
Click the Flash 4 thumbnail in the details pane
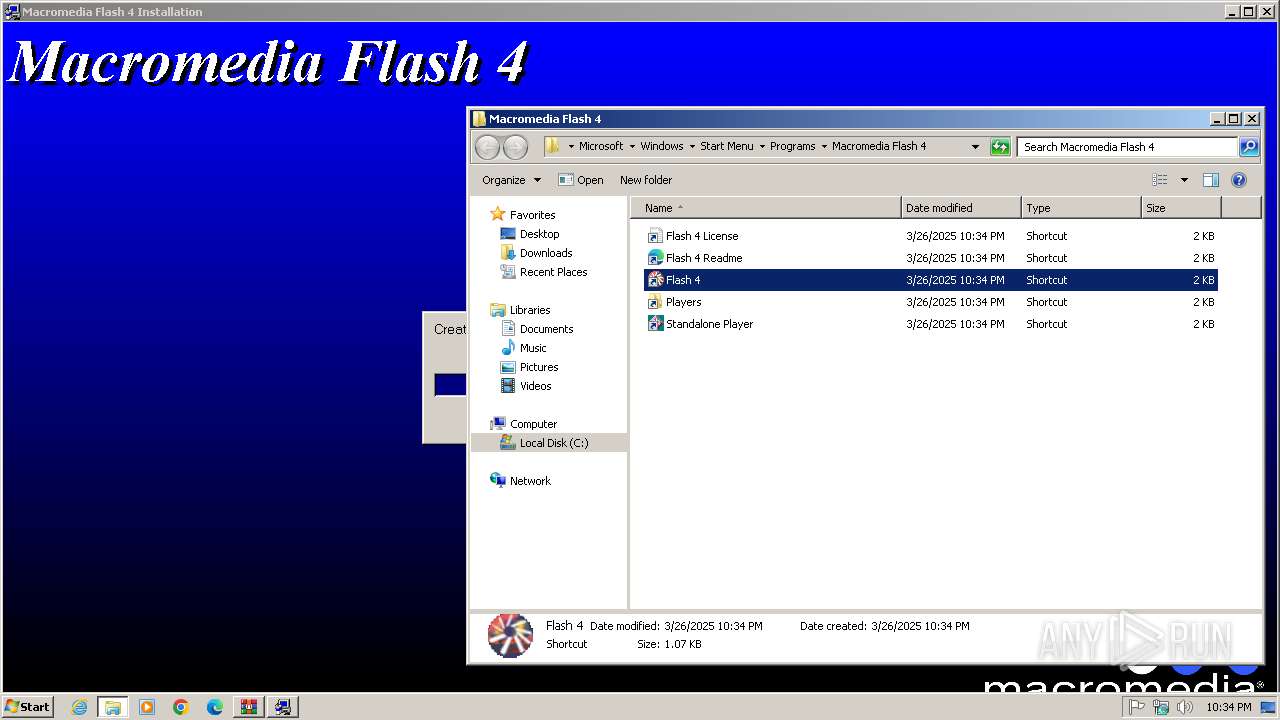point(510,635)
